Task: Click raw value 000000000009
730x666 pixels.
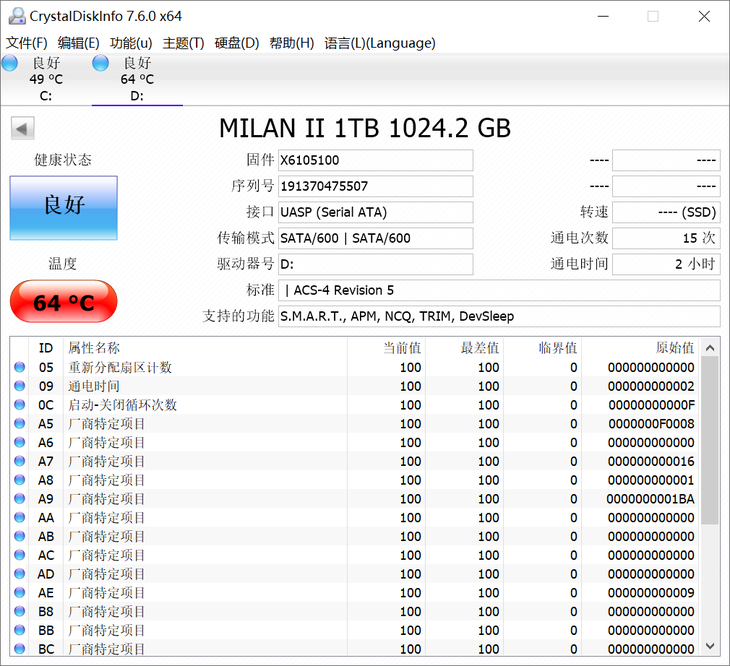Action: pos(651,592)
